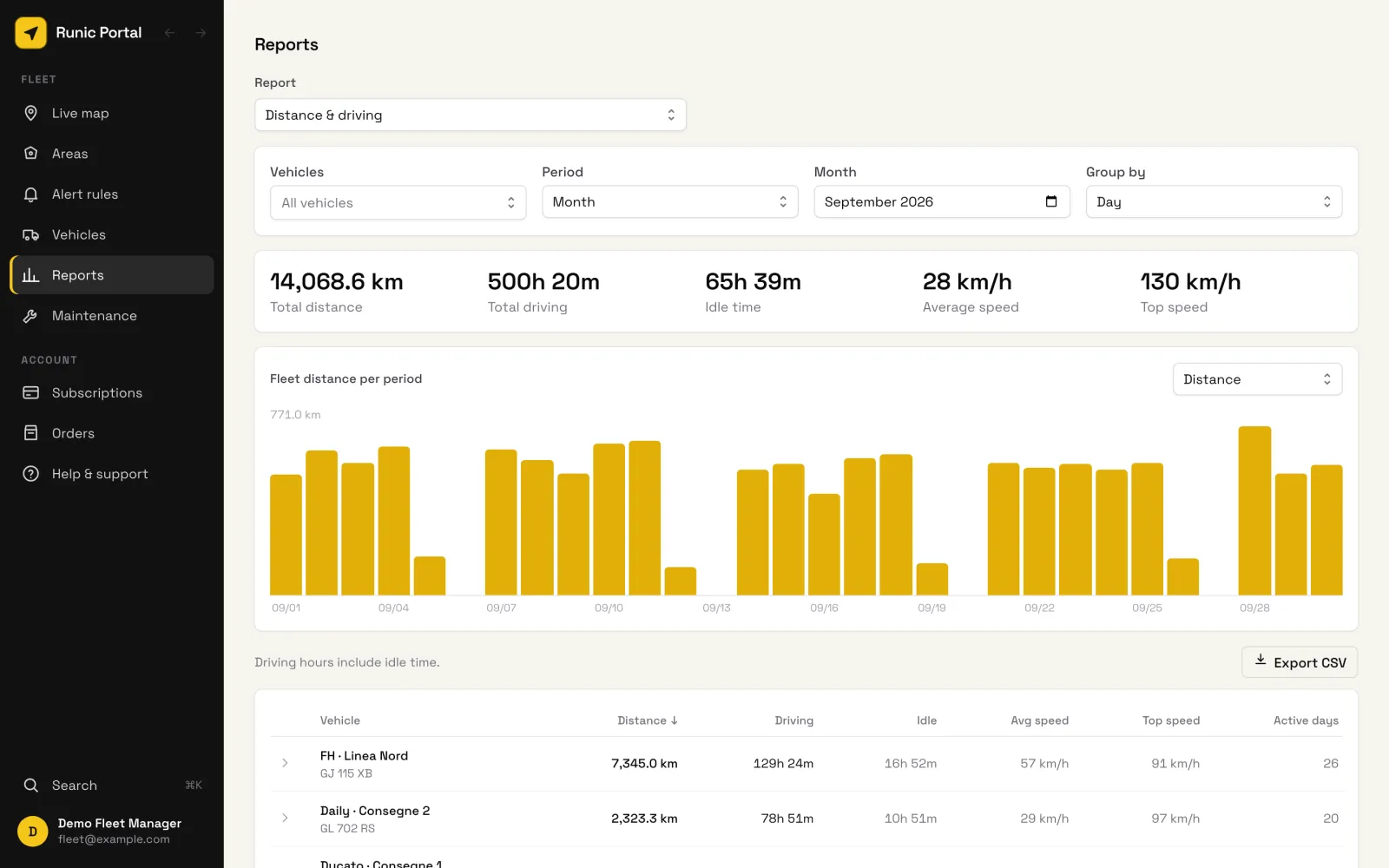Click the user avatar D icon
Image resolution: width=1389 pixels, height=868 pixels.
pos(33,832)
